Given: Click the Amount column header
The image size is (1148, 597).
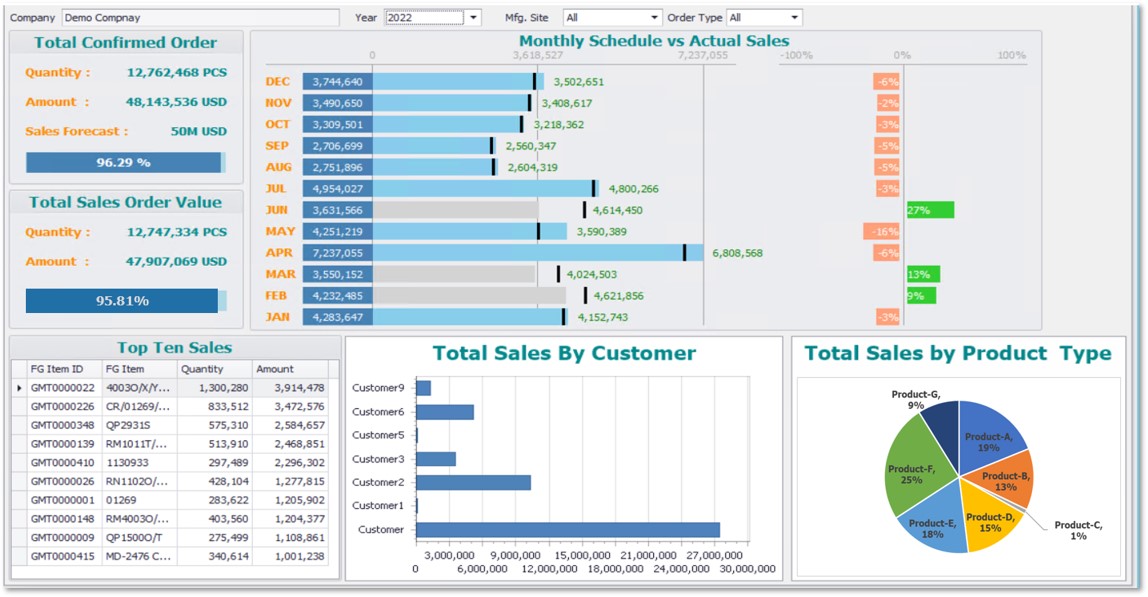Looking at the screenshot, I should [x=289, y=369].
